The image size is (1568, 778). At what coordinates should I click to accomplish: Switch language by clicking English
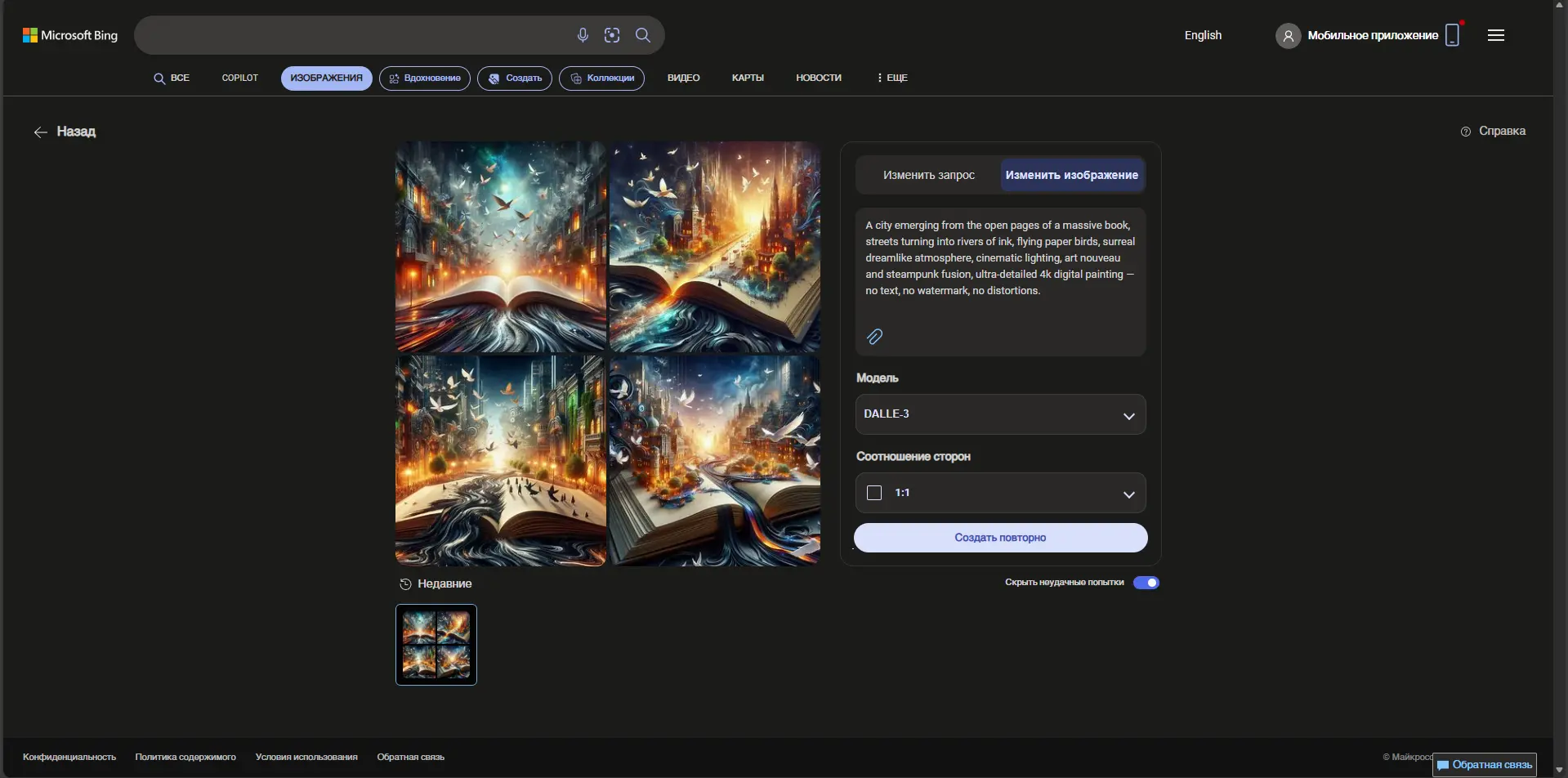(1203, 35)
